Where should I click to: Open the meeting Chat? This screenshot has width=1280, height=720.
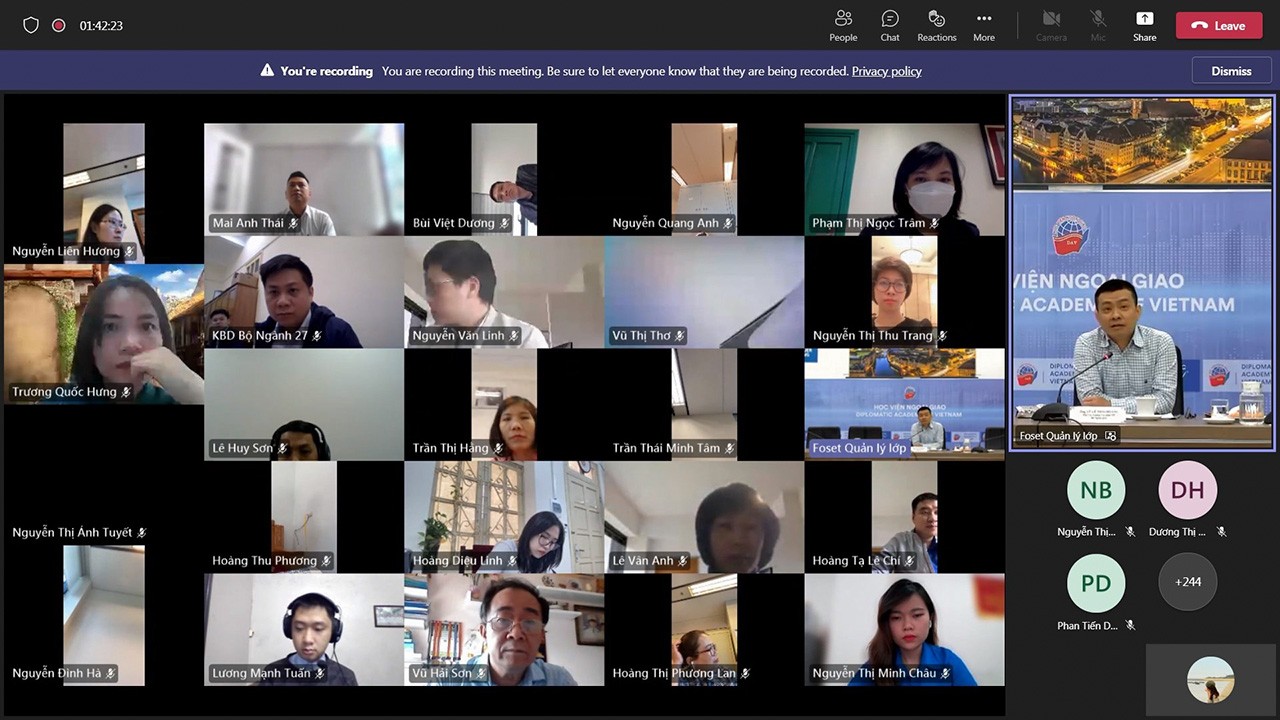890,25
